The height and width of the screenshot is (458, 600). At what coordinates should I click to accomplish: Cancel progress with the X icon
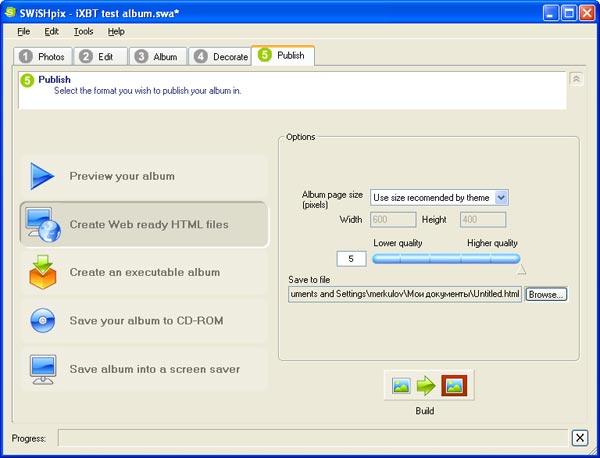[580, 438]
